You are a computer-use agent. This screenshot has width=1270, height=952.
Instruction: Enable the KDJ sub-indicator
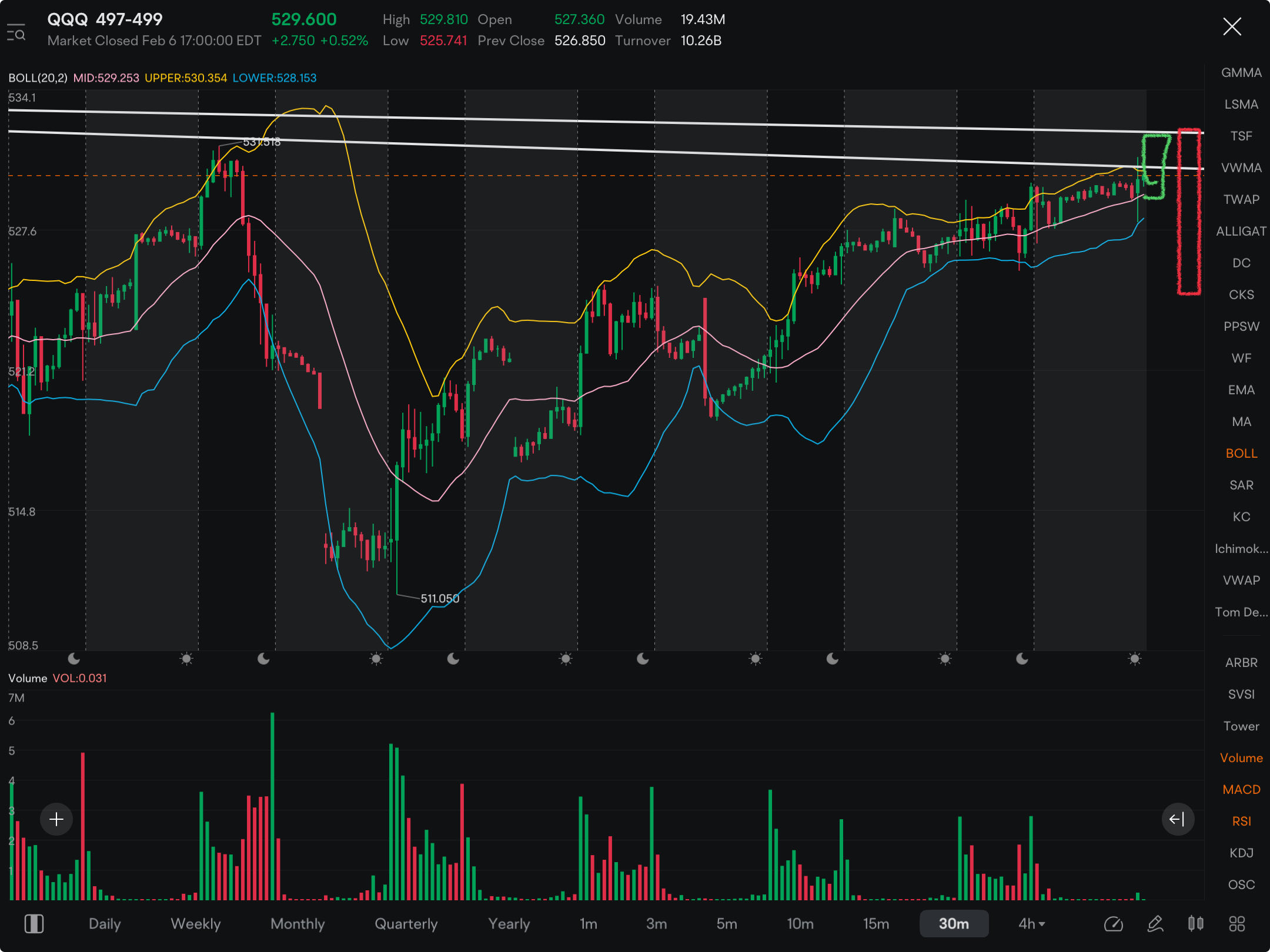1241,853
